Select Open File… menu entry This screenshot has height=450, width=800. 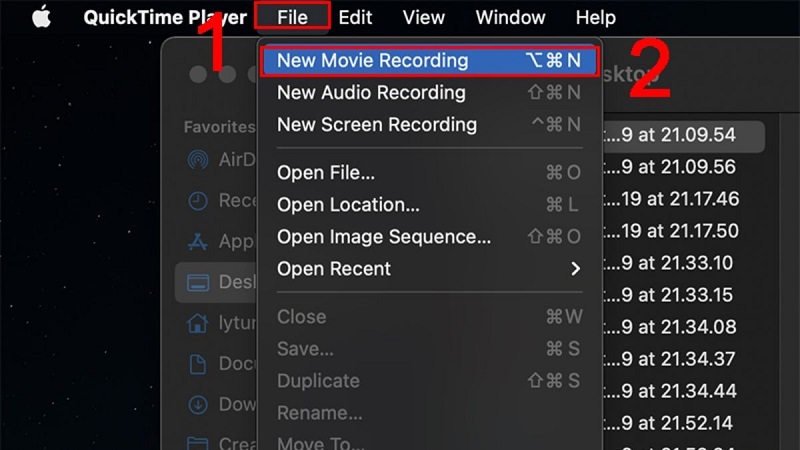pyautogui.click(x=326, y=172)
